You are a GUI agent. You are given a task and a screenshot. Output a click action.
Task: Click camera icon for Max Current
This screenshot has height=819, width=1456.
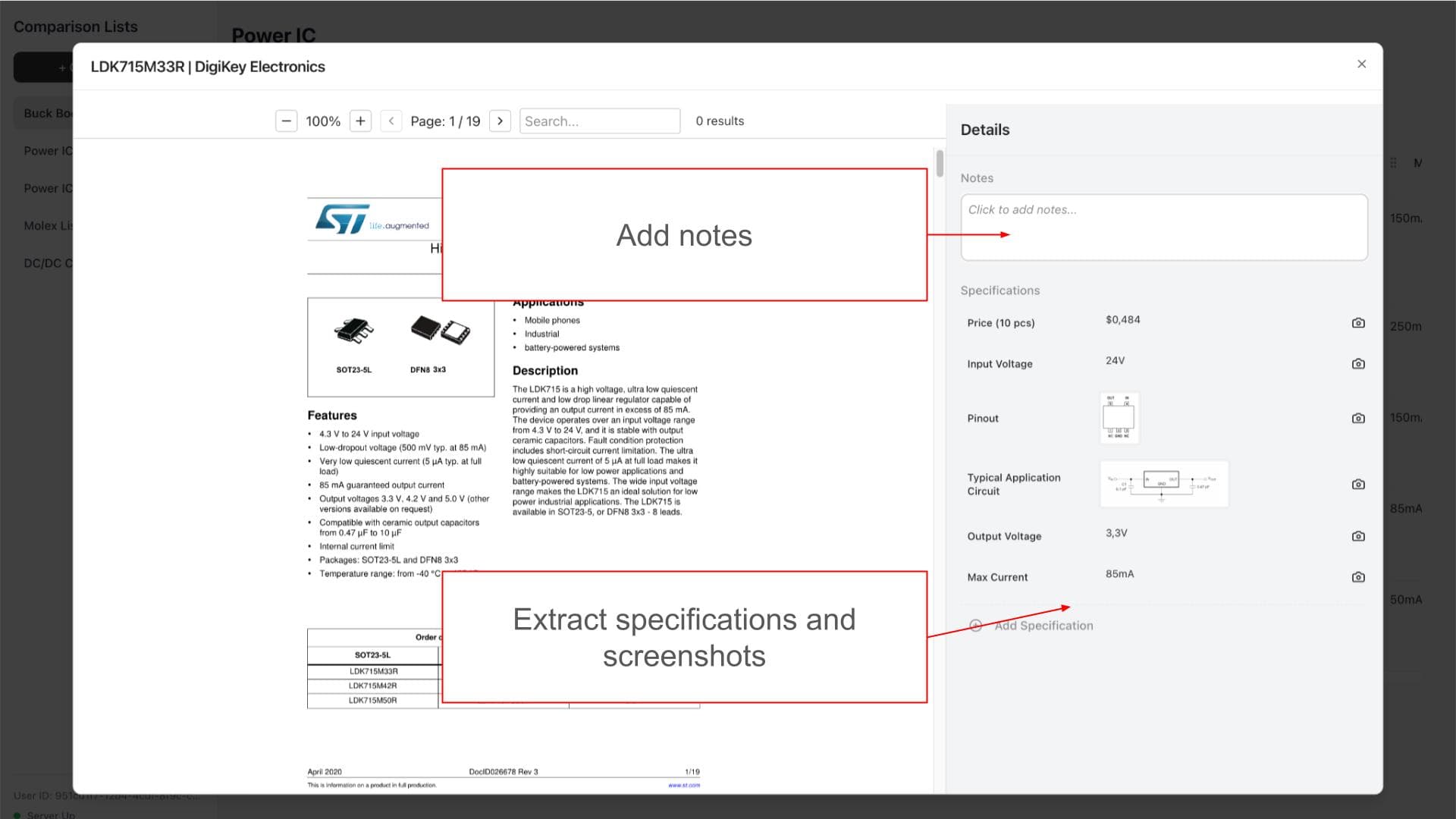pos(1358,577)
